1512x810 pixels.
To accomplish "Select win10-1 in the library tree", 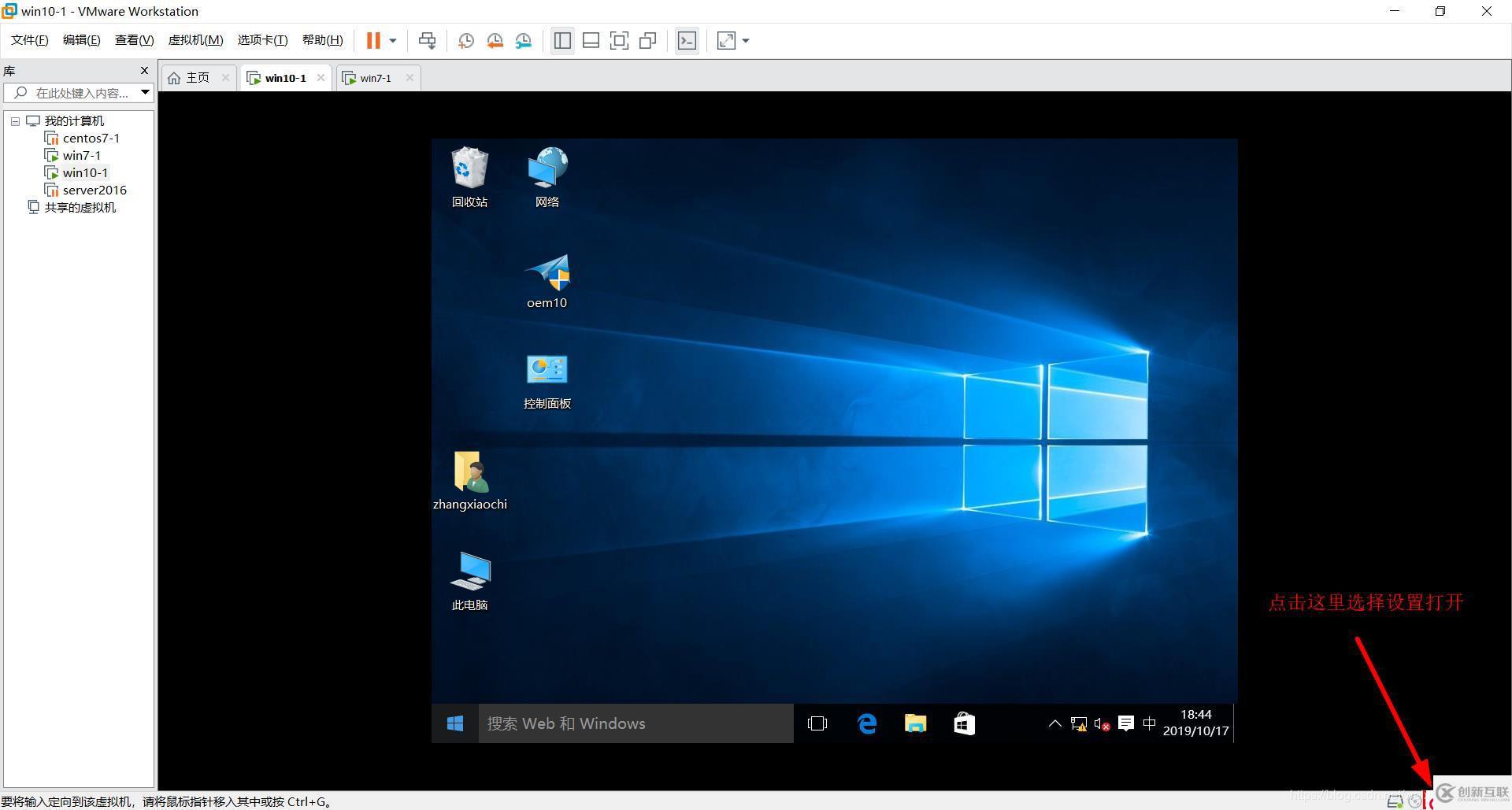I will [85, 172].
